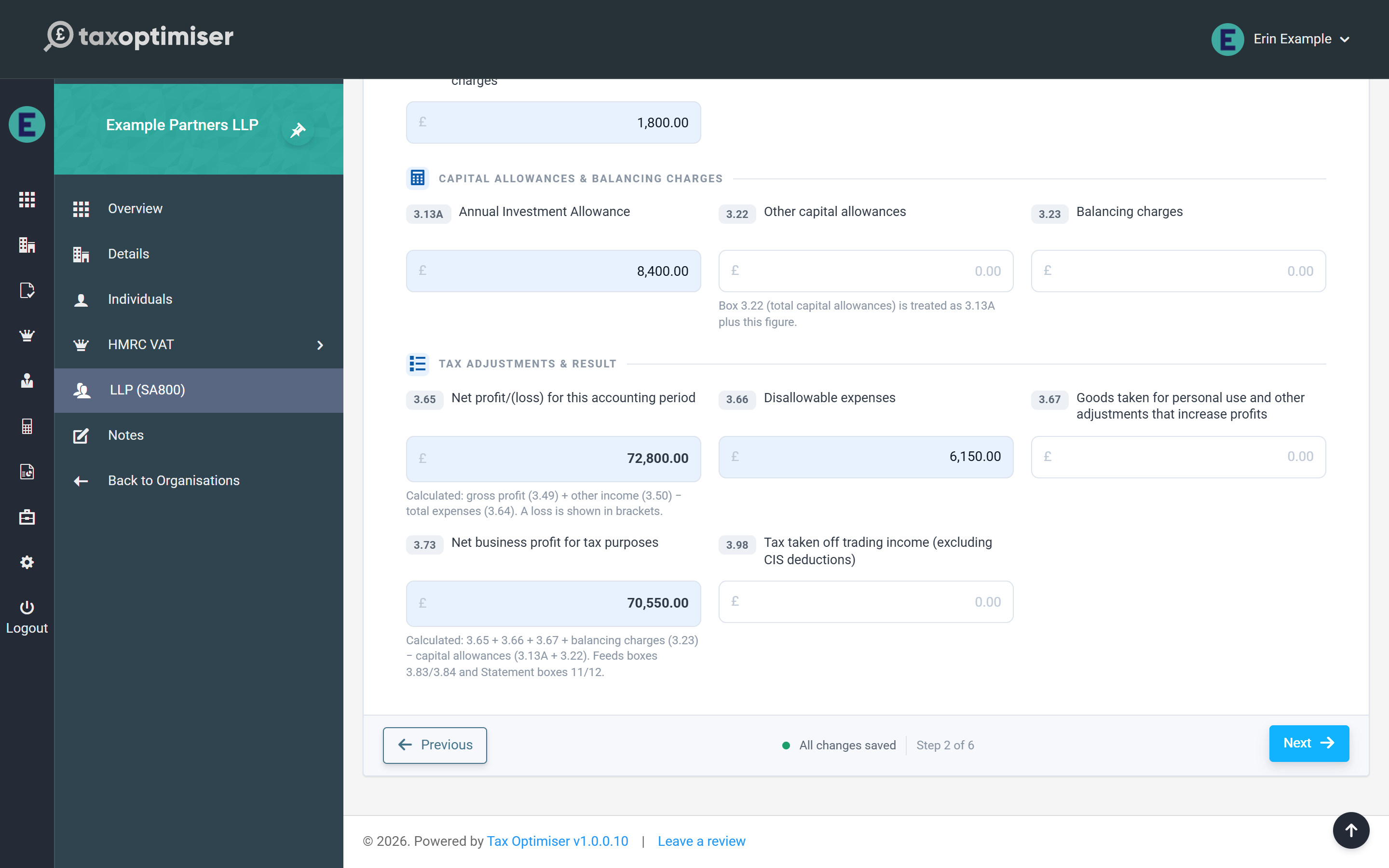The height and width of the screenshot is (868, 1389).
Task: Click the Logout power icon
Action: tap(27, 608)
